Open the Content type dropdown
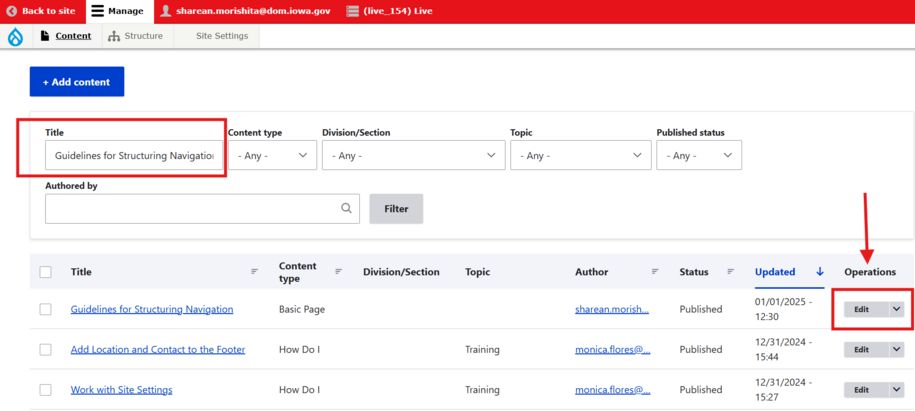The width and height of the screenshot is (915, 411). pos(273,155)
